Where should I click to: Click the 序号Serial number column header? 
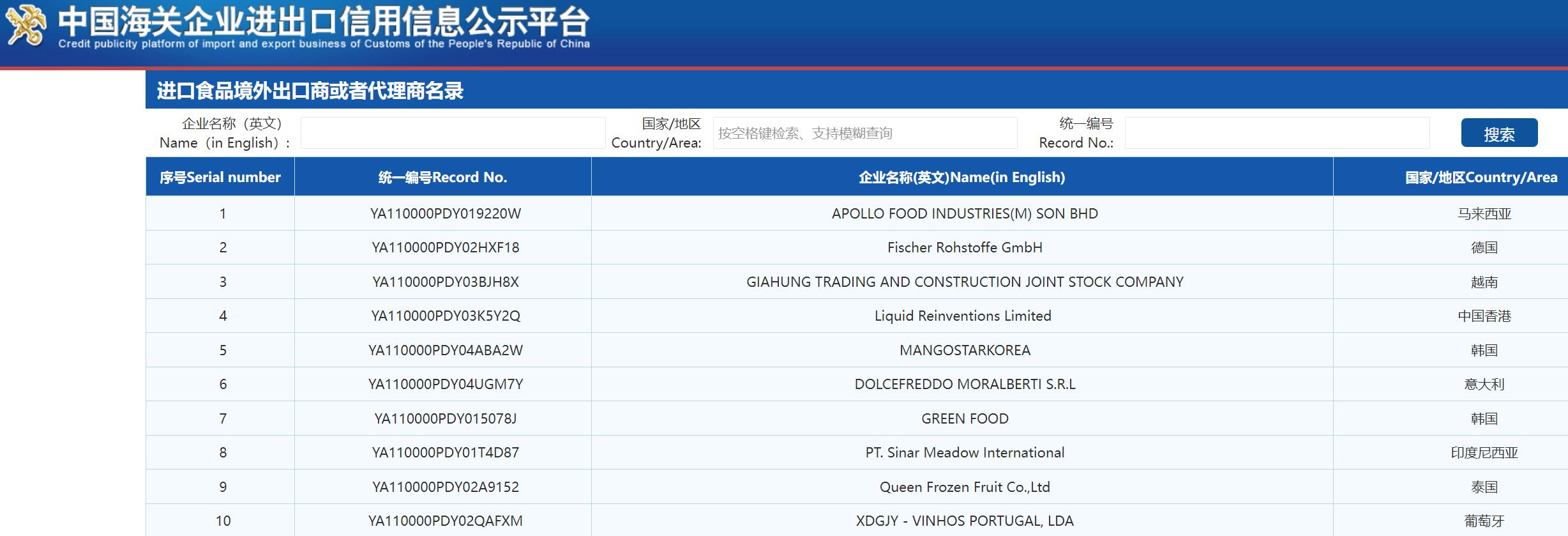pos(220,177)
